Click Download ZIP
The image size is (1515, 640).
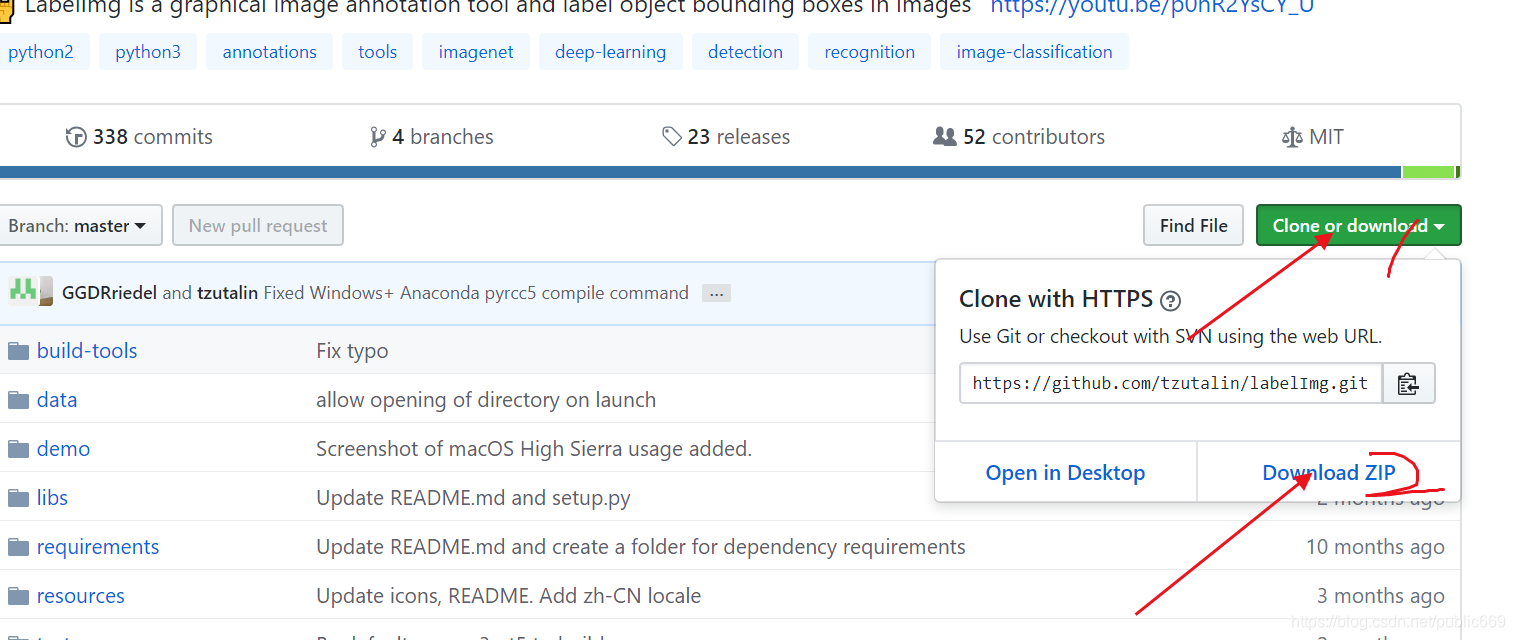click(x=1328, y=473)
